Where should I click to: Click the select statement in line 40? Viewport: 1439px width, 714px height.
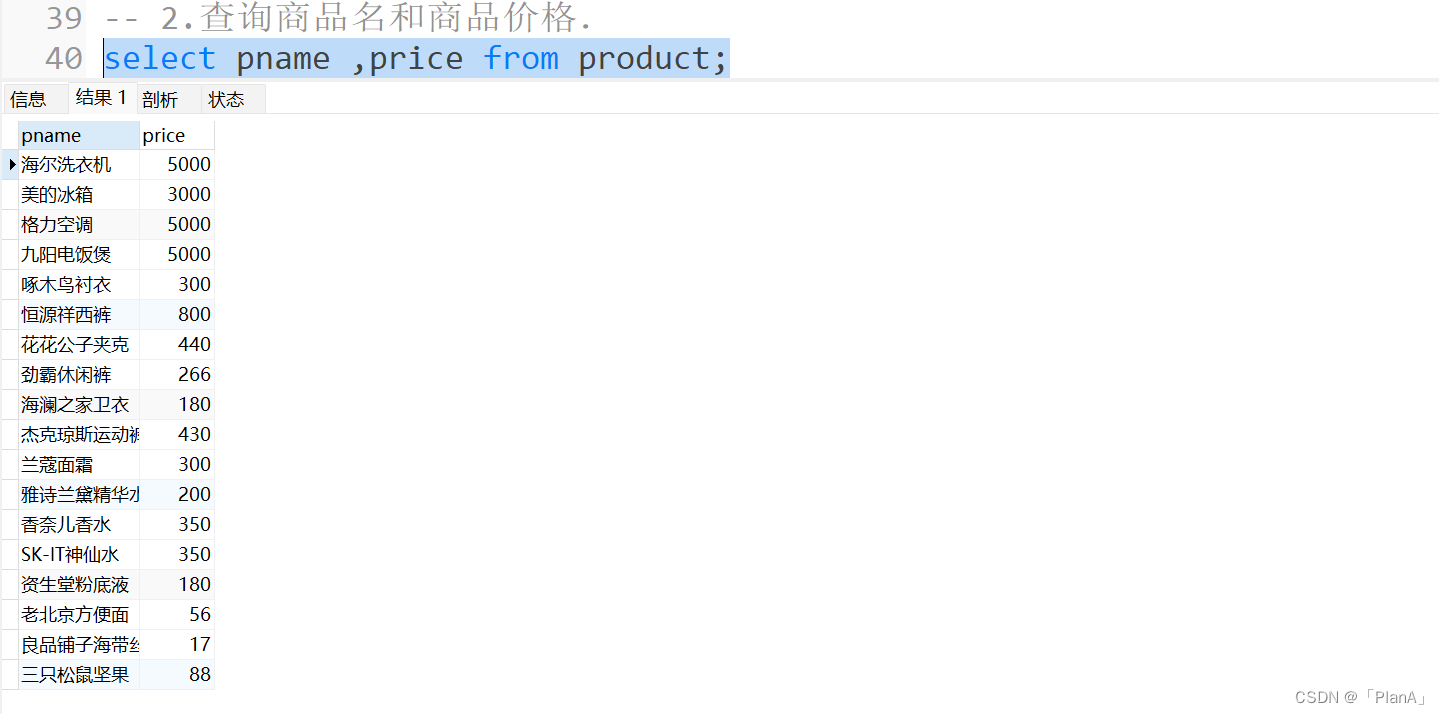click(x=416, y=59)
